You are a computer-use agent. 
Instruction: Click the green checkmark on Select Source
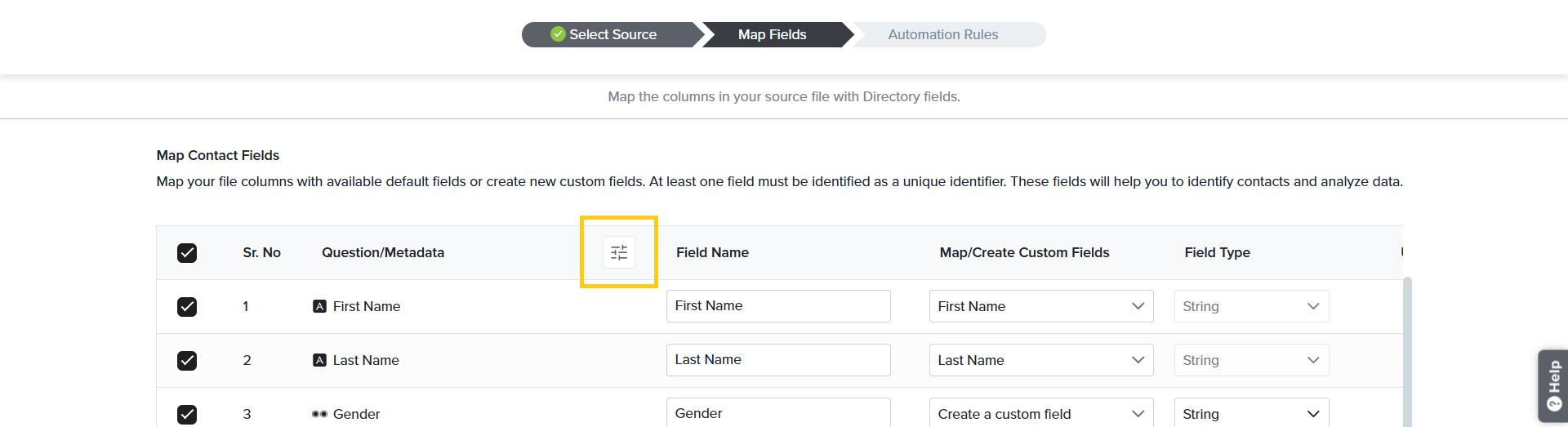tap(558, 34)
